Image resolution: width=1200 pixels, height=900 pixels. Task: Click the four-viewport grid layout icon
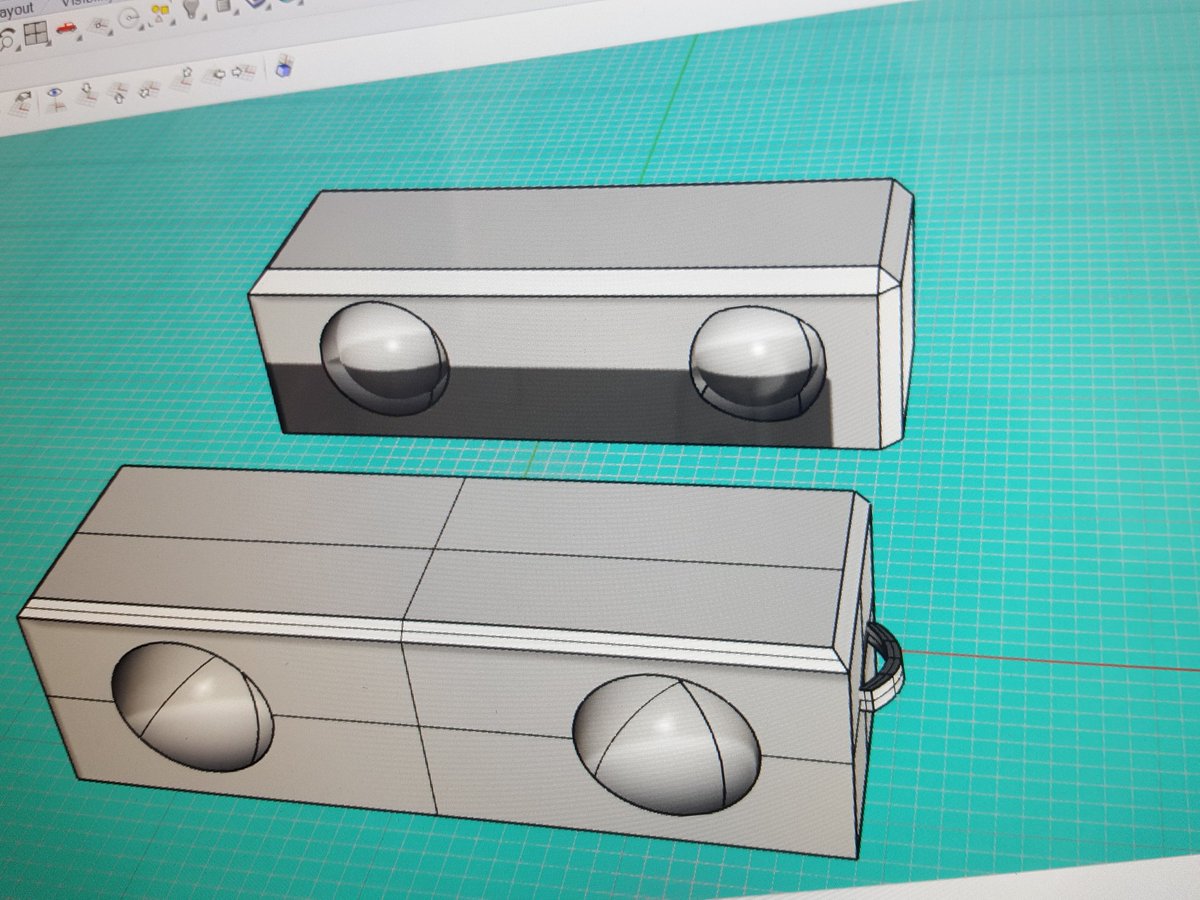pyautogui.click(x=37, y=33)
